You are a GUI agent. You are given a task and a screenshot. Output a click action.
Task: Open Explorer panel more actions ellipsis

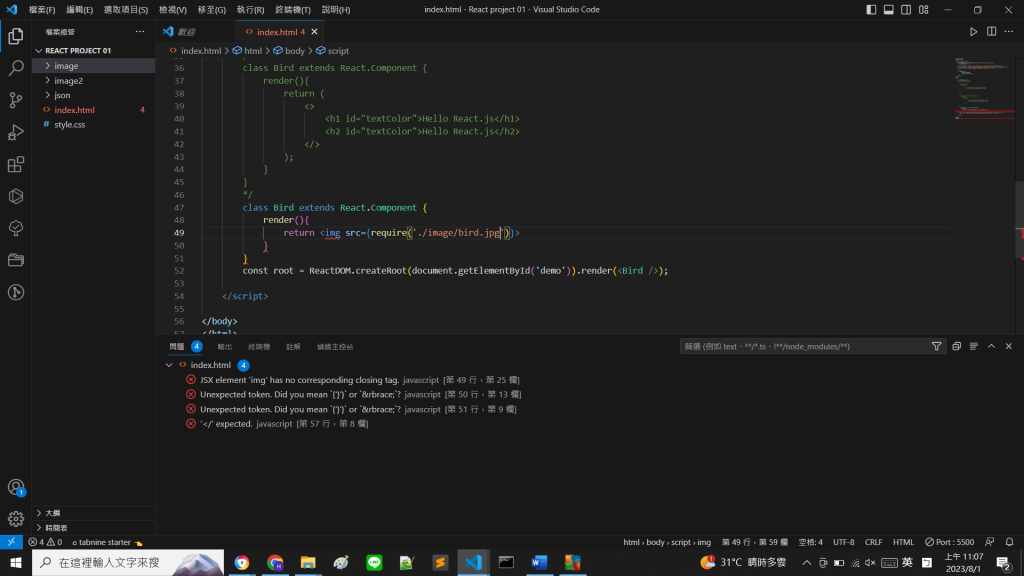click(x=140, y=31)
